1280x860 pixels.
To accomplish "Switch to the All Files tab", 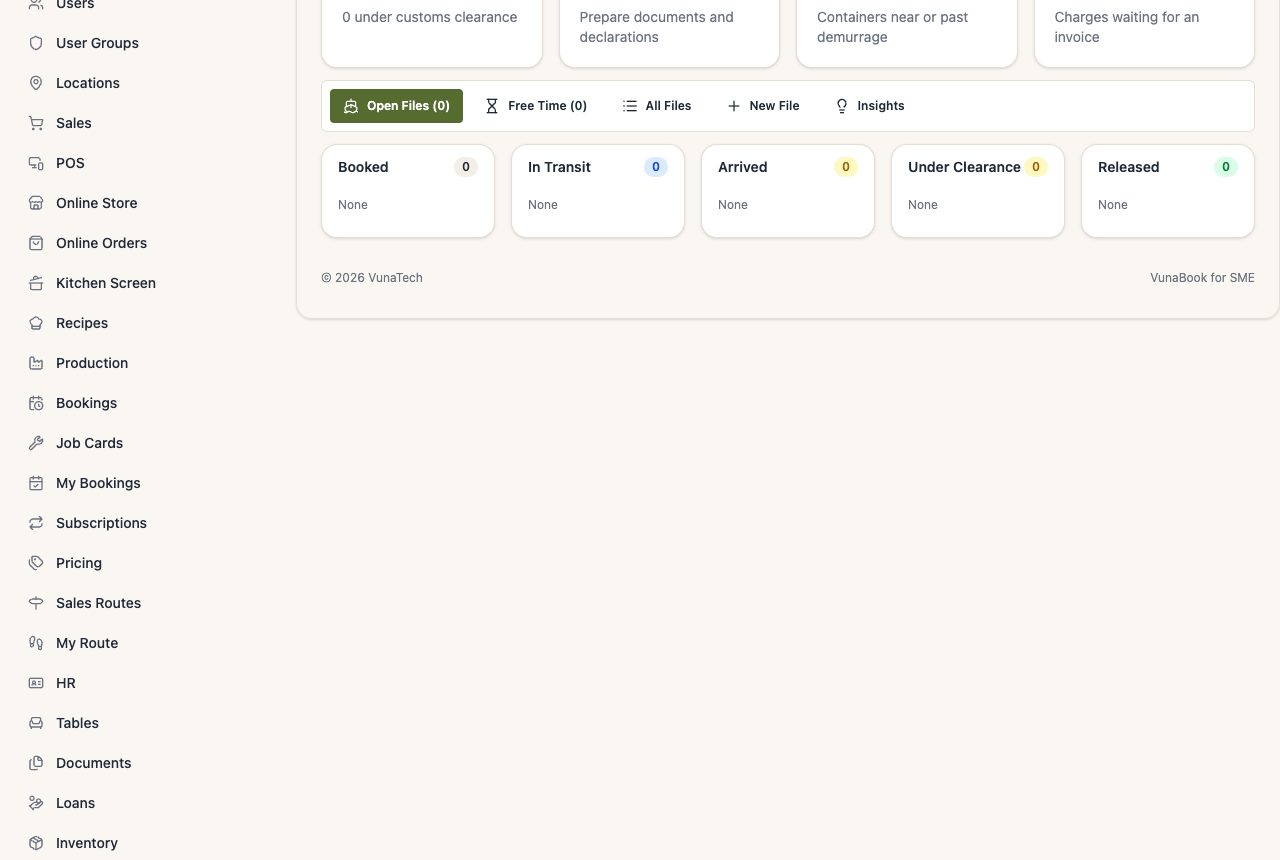I will coord(657,106).
